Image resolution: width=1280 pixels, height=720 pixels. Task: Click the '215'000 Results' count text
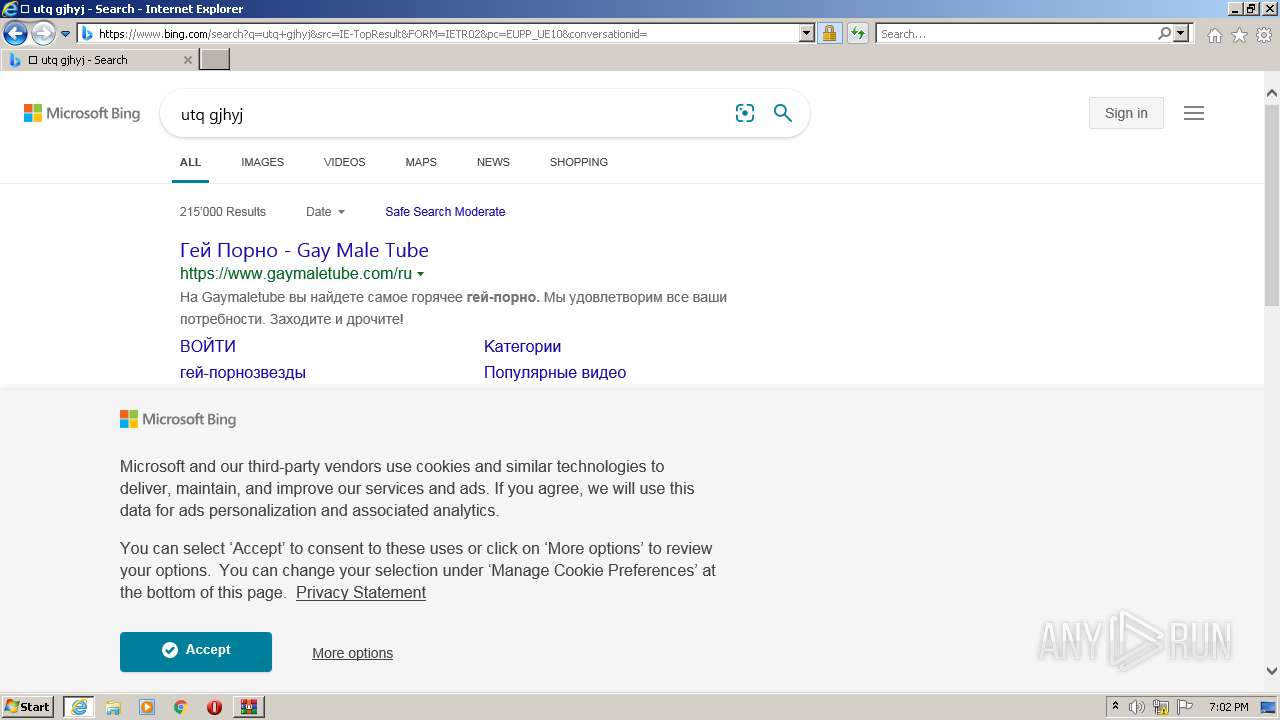[223, 212]
